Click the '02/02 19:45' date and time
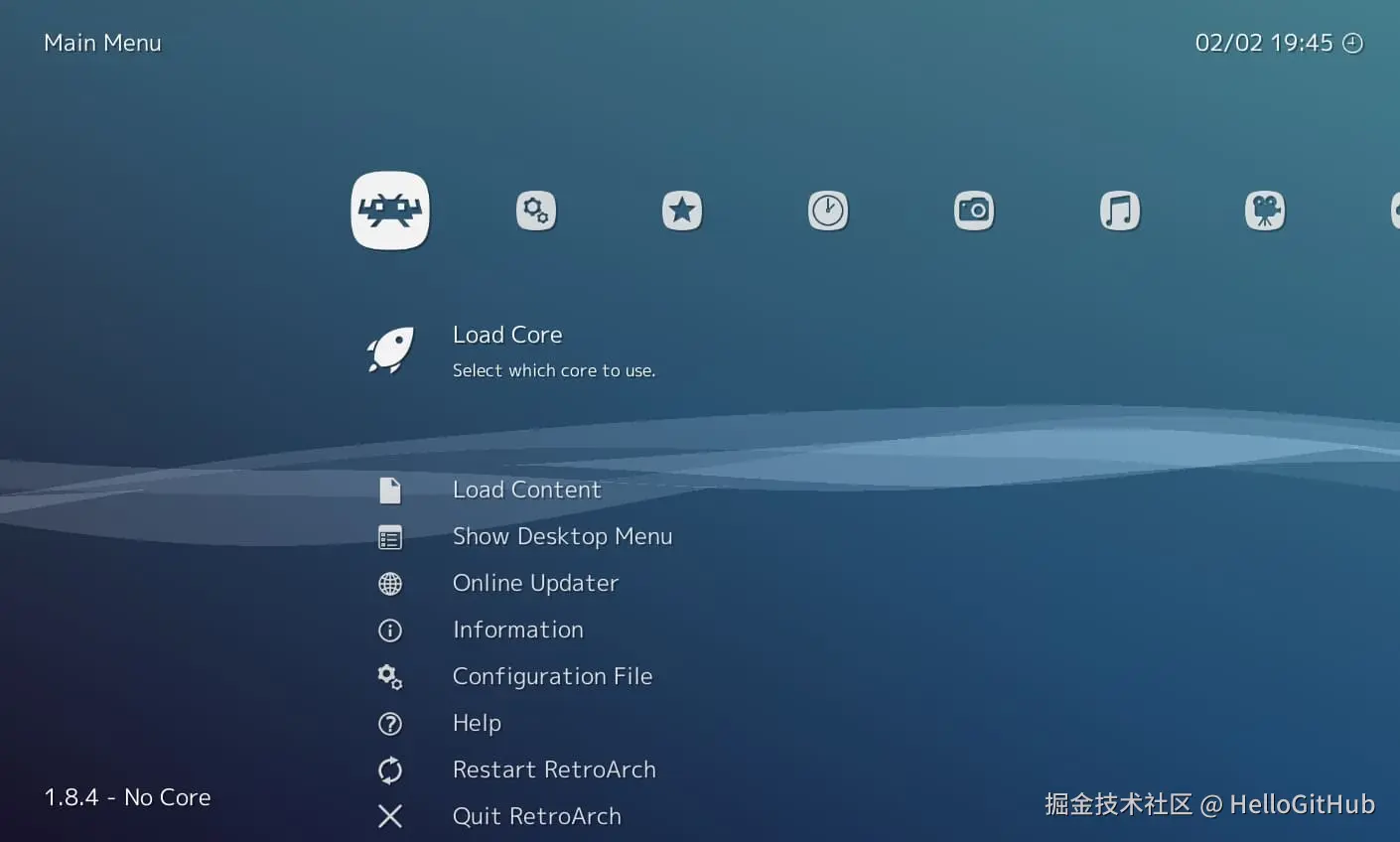Image resolution: width=1400 pixels, height=842 pixels. (1264, 43)
